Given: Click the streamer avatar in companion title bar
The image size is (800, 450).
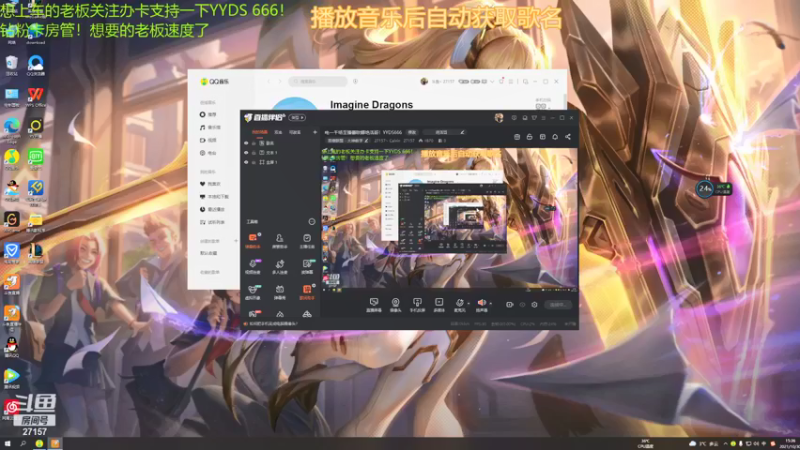Looking at the screenshot, I should (499, 118).
